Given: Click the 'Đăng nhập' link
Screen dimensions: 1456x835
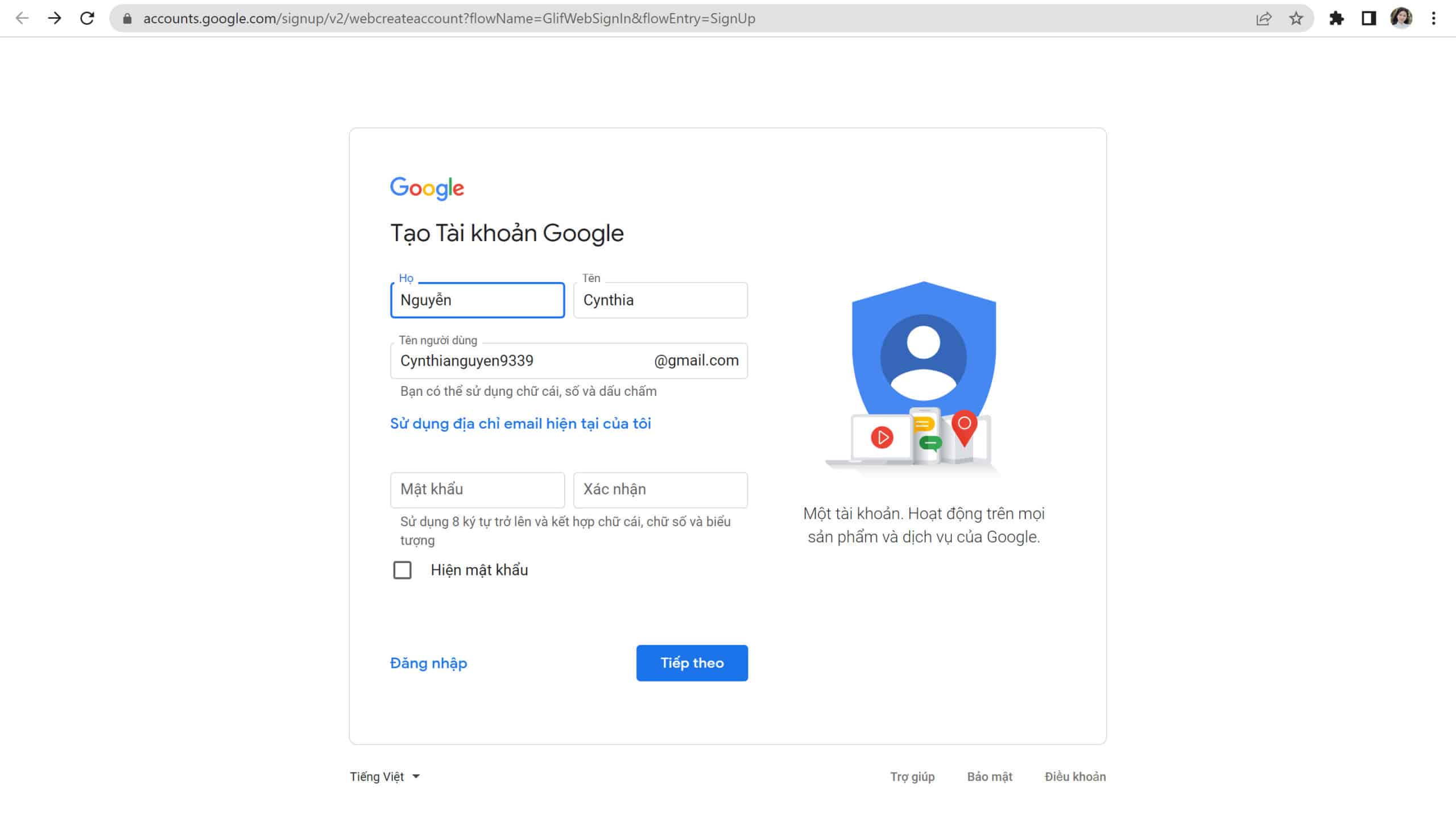Looking at the screenshot, I should point(428,663).
